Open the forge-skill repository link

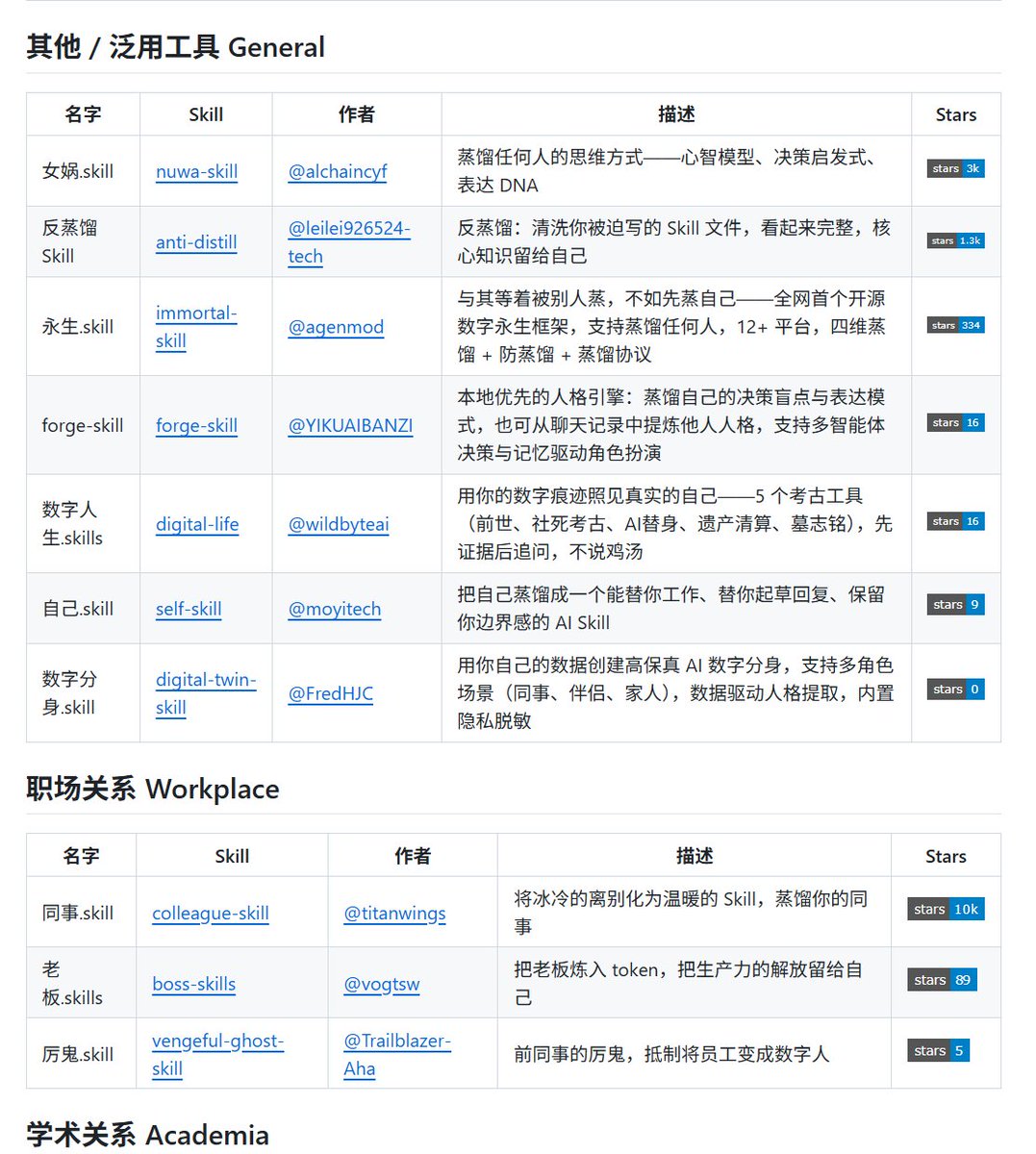[x=196, y=425]
